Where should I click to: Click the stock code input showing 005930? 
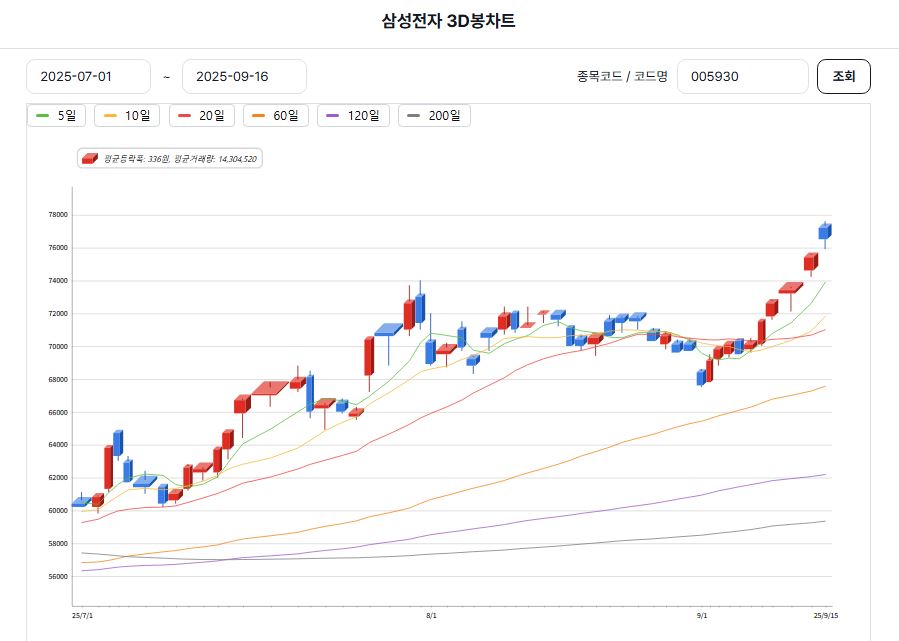point(742,77)
